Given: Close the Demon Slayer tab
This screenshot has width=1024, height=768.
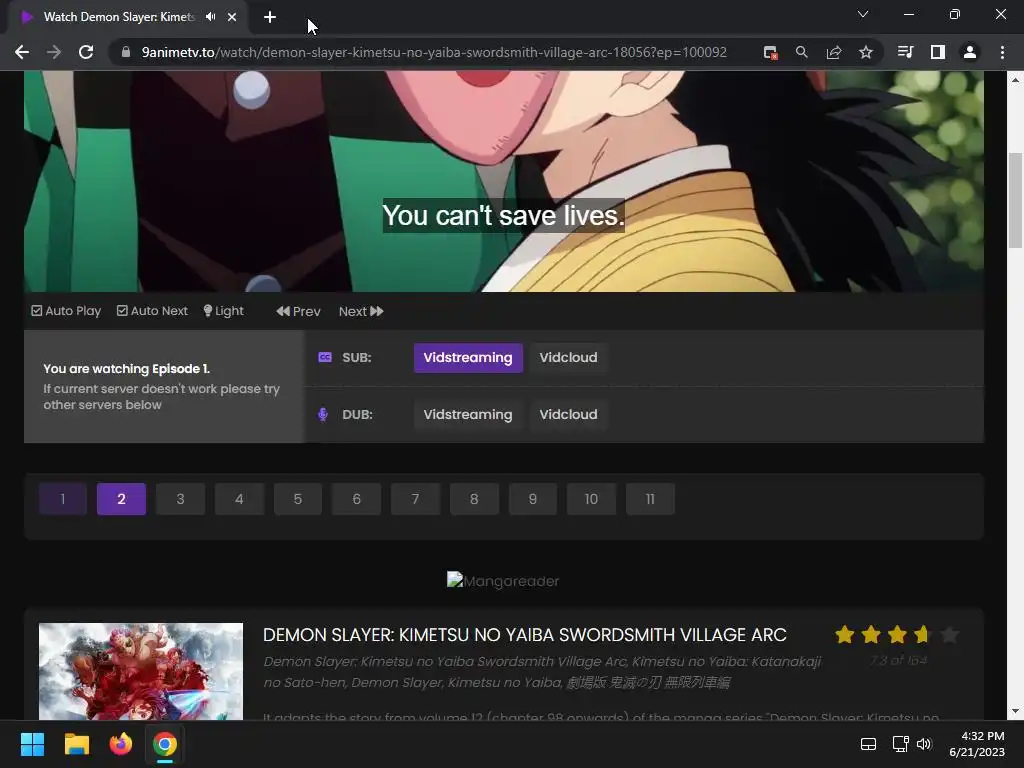Looking at the screenshot, I should (232, 17).
